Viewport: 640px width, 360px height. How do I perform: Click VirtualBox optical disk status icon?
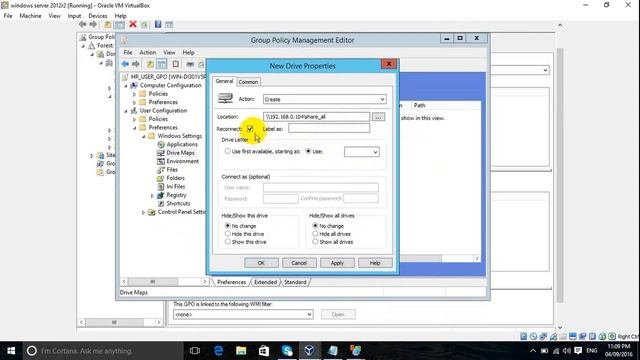533,336
